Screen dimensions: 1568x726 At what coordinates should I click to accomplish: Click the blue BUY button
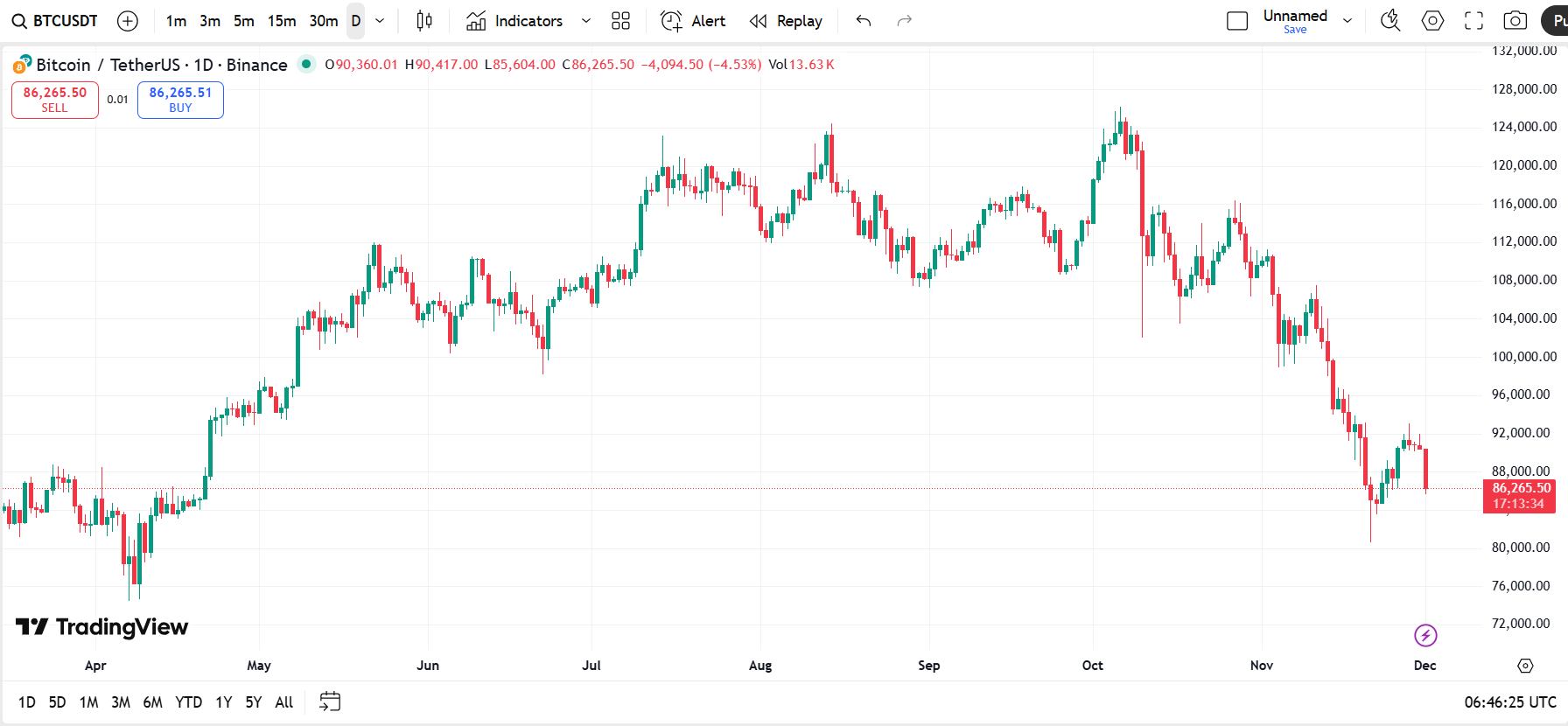(x=180, y=100)
